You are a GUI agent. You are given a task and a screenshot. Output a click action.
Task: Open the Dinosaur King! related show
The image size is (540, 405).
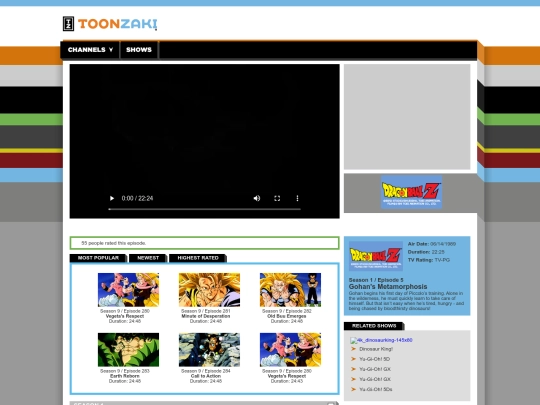[x=376, y=349]
